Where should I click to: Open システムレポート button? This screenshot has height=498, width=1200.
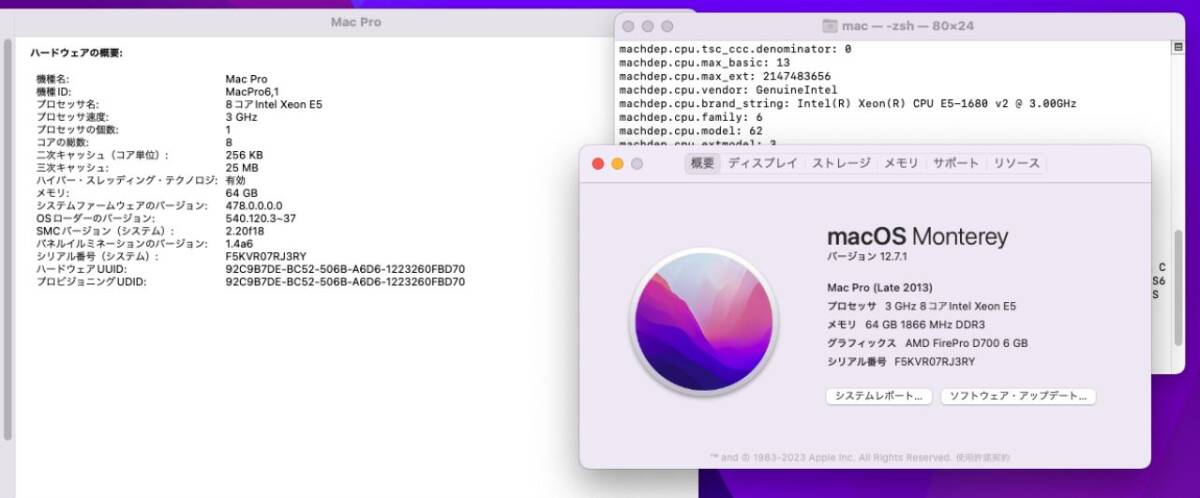click(878, 396)
